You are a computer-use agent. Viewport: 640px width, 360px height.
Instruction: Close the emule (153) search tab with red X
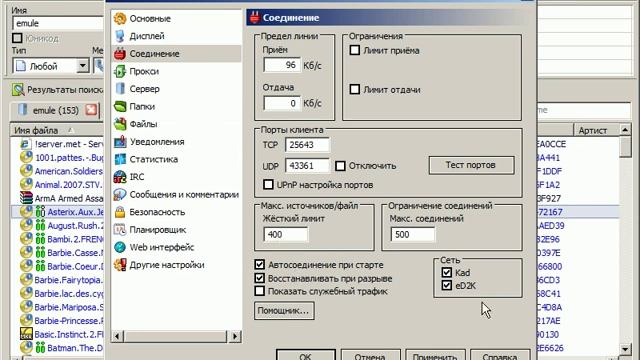(x=91, y=110)
